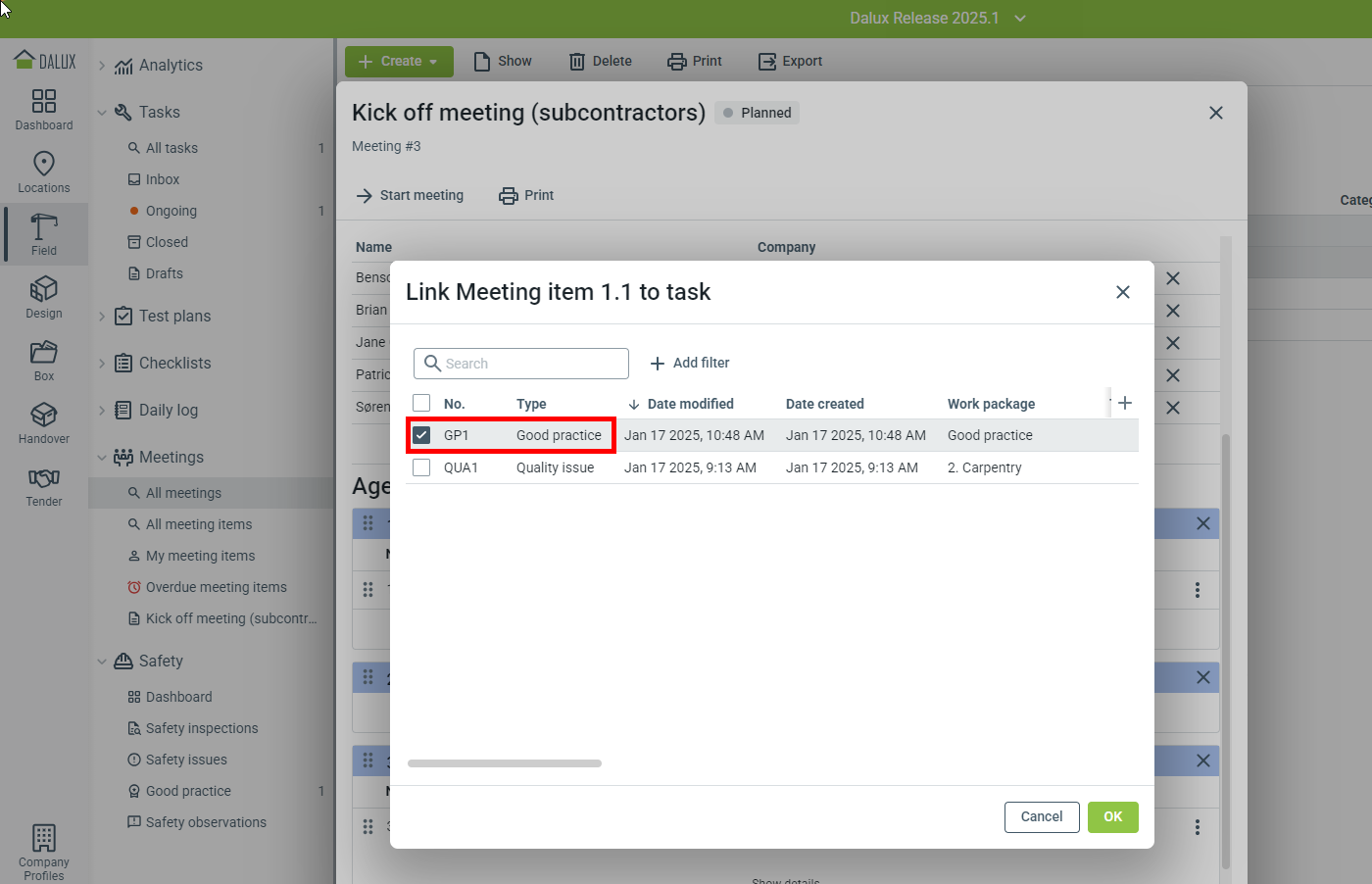Open the Dashboard module icon
Viewport: 1372px width, 884px height.
click(44, 109)
